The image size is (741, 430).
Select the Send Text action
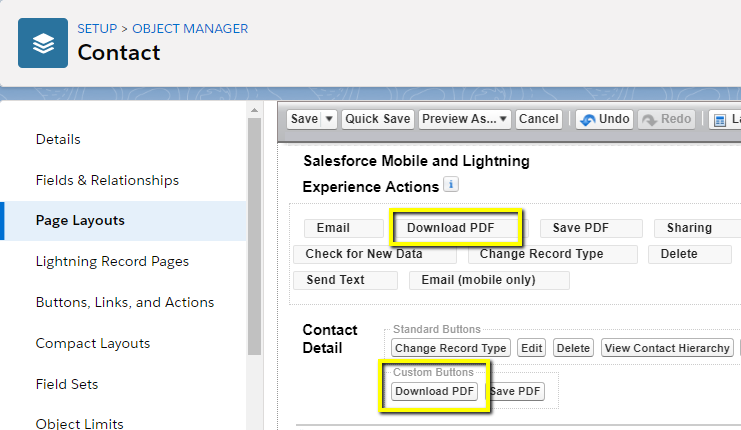pyautogui.click(x=345, y=280)
